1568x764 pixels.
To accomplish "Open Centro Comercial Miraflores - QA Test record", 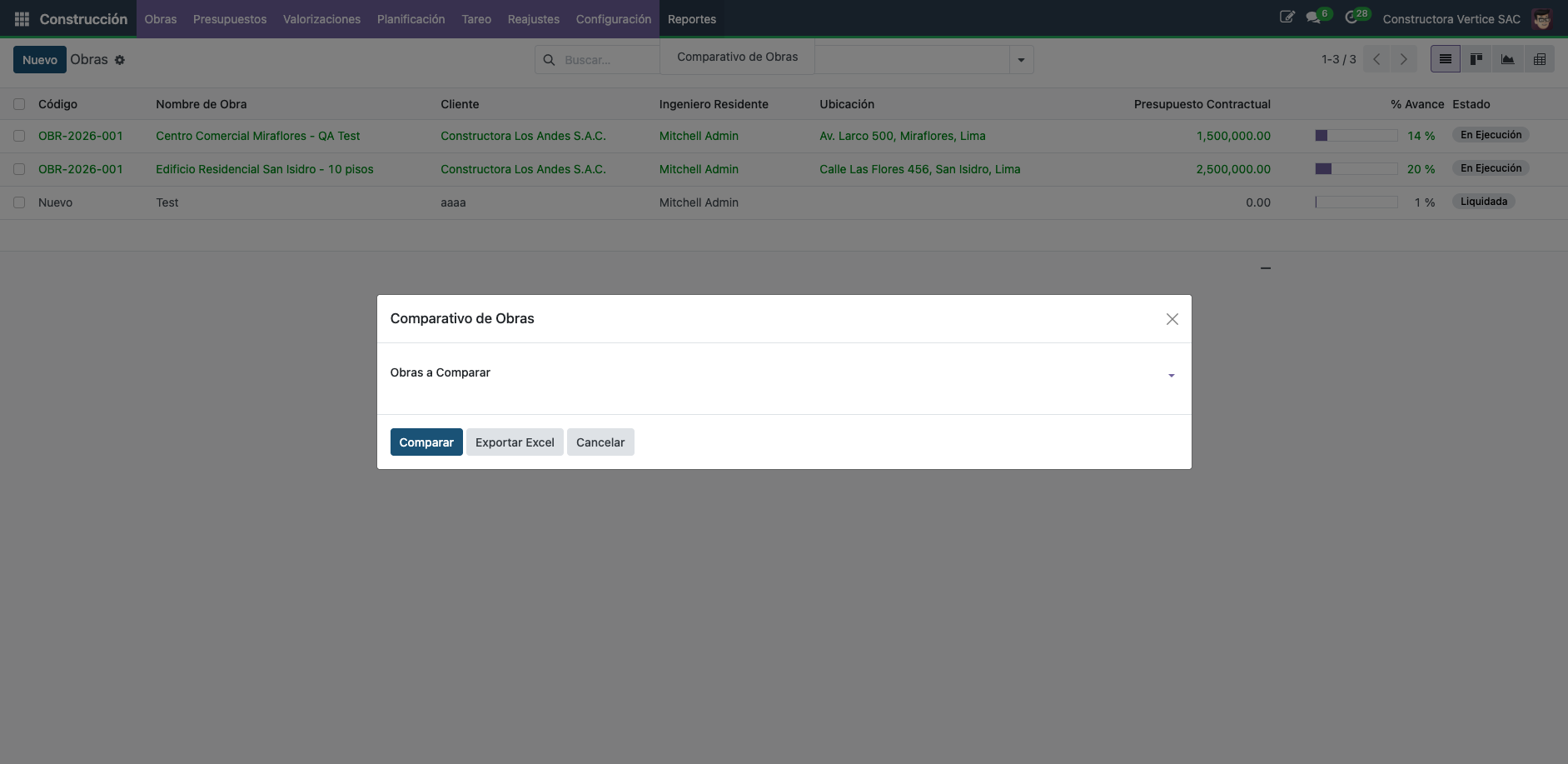I will click(x=258, y=136).
